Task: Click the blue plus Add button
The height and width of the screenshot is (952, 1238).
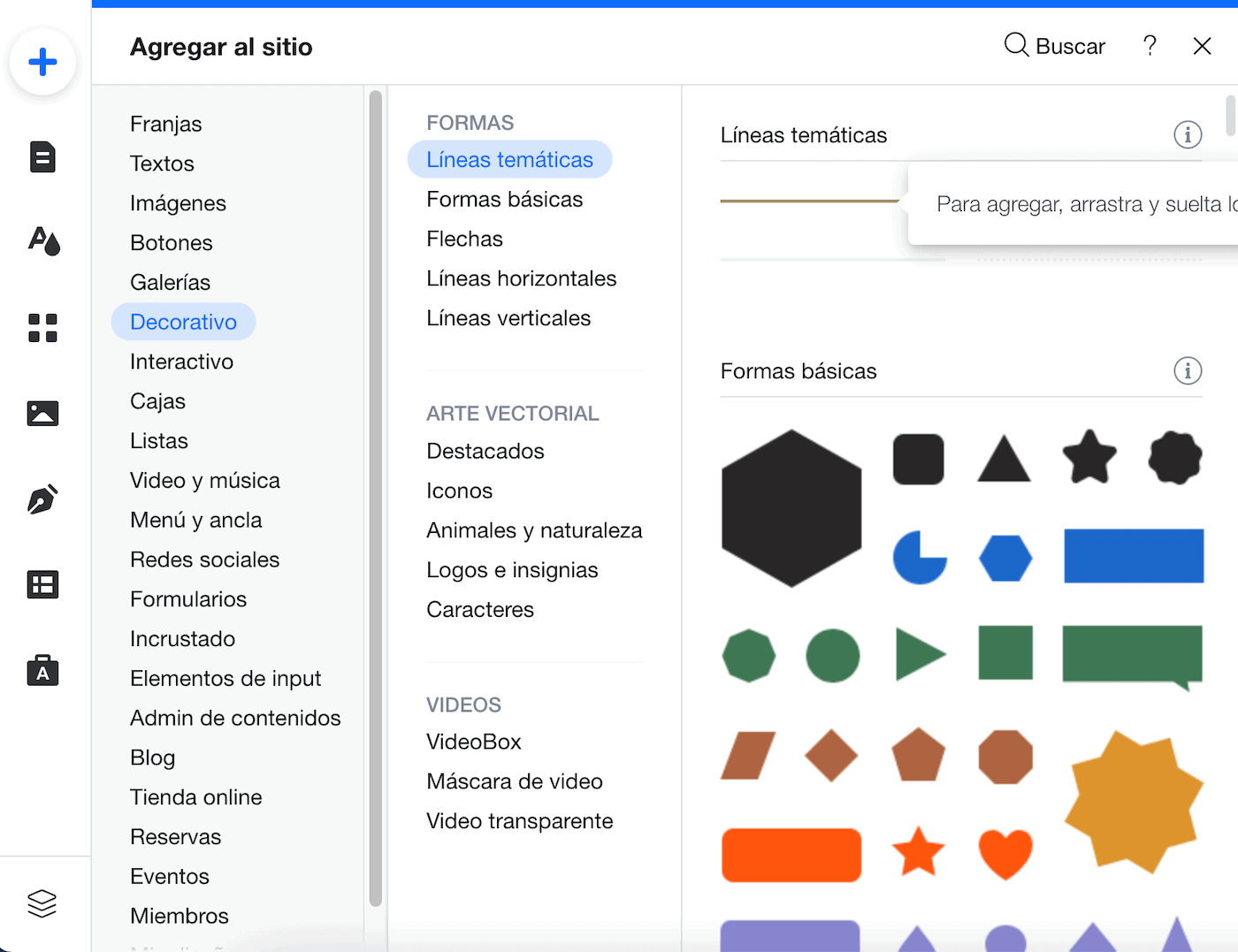Action: coord(42,62)
